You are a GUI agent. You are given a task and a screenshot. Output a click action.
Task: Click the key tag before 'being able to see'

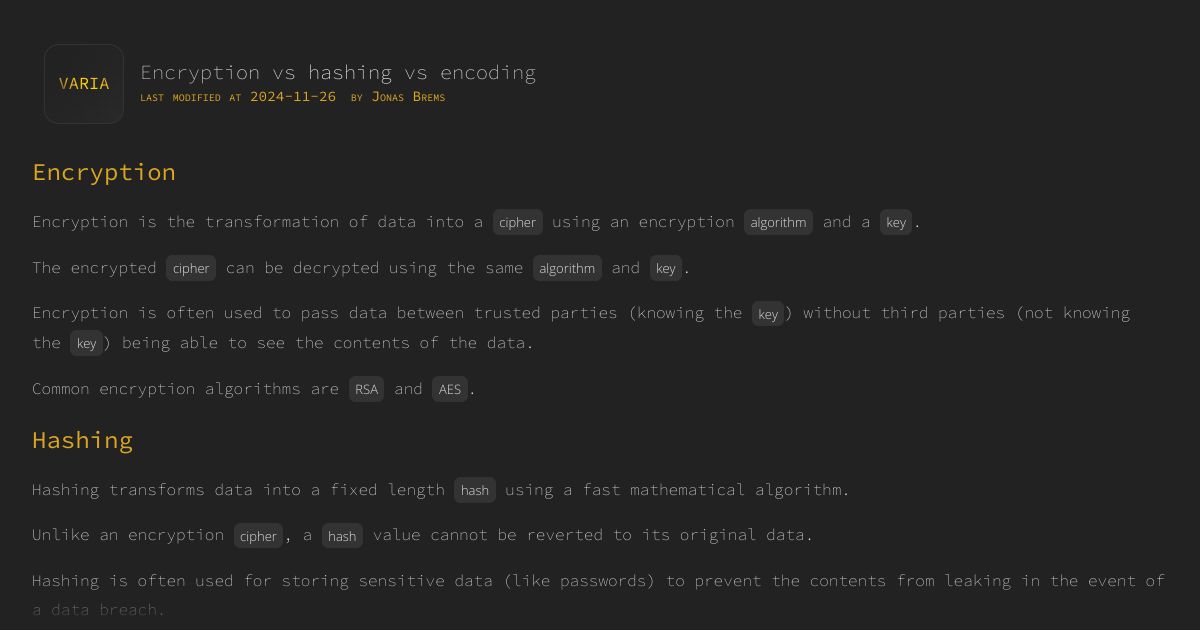click(87, 343)
